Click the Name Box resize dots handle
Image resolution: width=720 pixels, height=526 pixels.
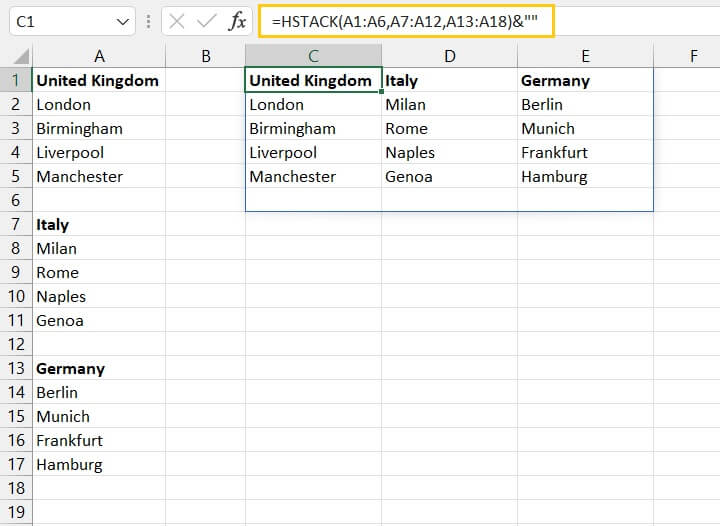tap(150, 20)
